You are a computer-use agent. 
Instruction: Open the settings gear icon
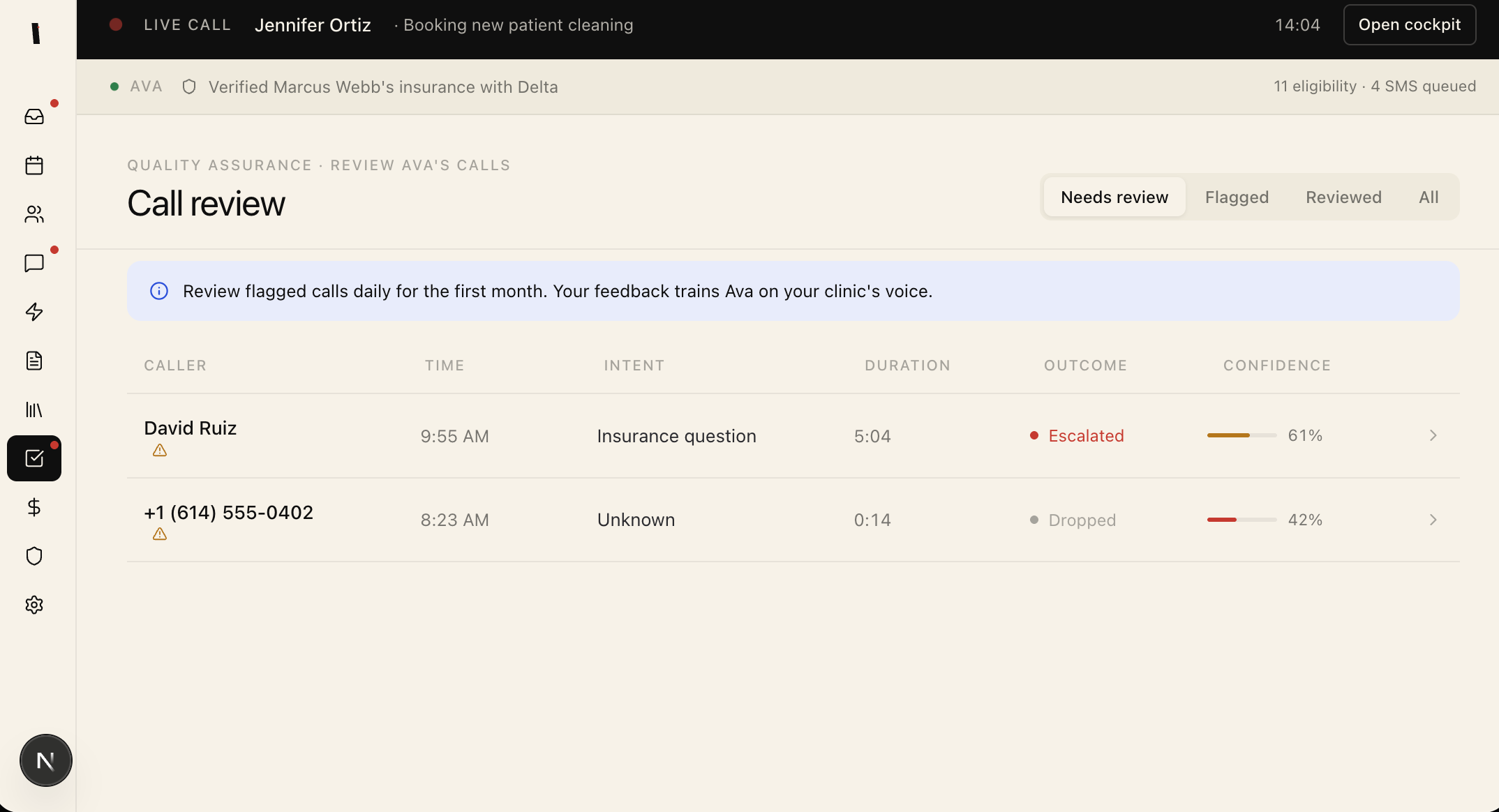click(34, 605)
